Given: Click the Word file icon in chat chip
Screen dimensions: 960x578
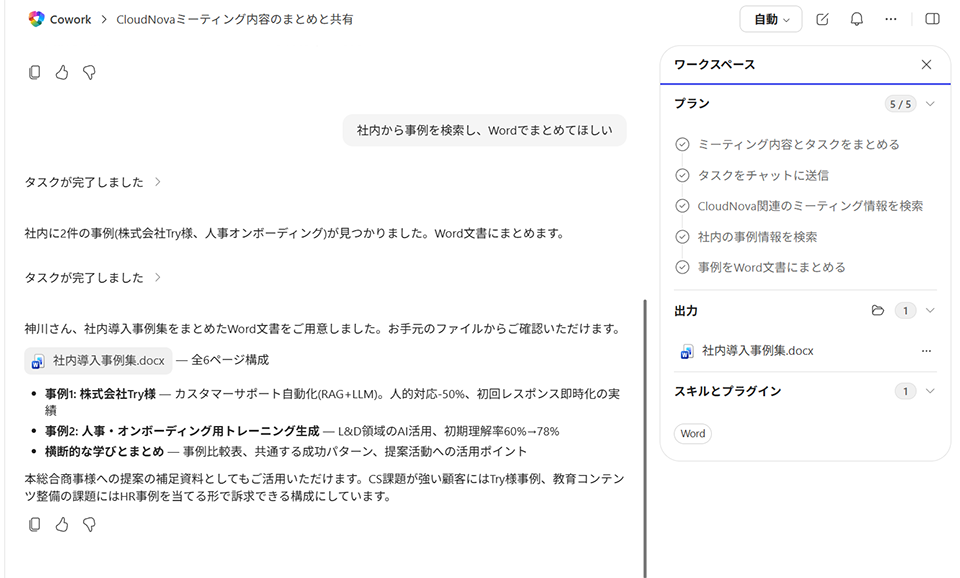Looking at the screenshot, I should [38, 361].
